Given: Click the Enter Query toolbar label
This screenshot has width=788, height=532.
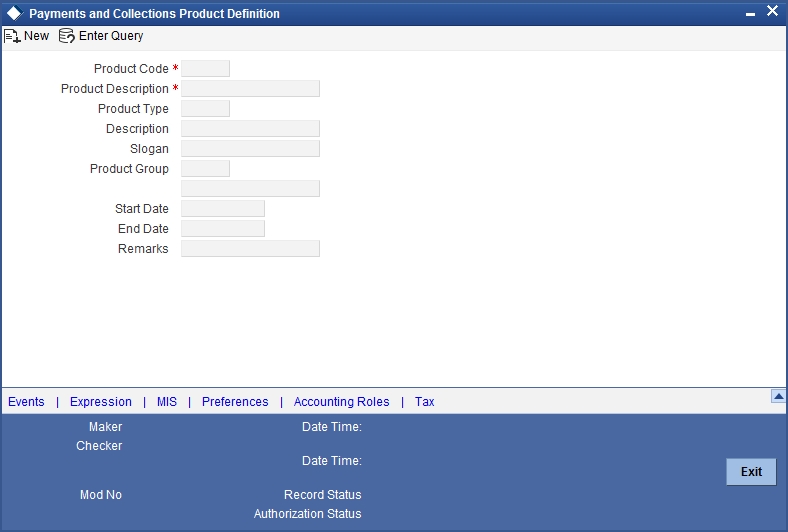Looking at the screenshot, I should (111, 36).
